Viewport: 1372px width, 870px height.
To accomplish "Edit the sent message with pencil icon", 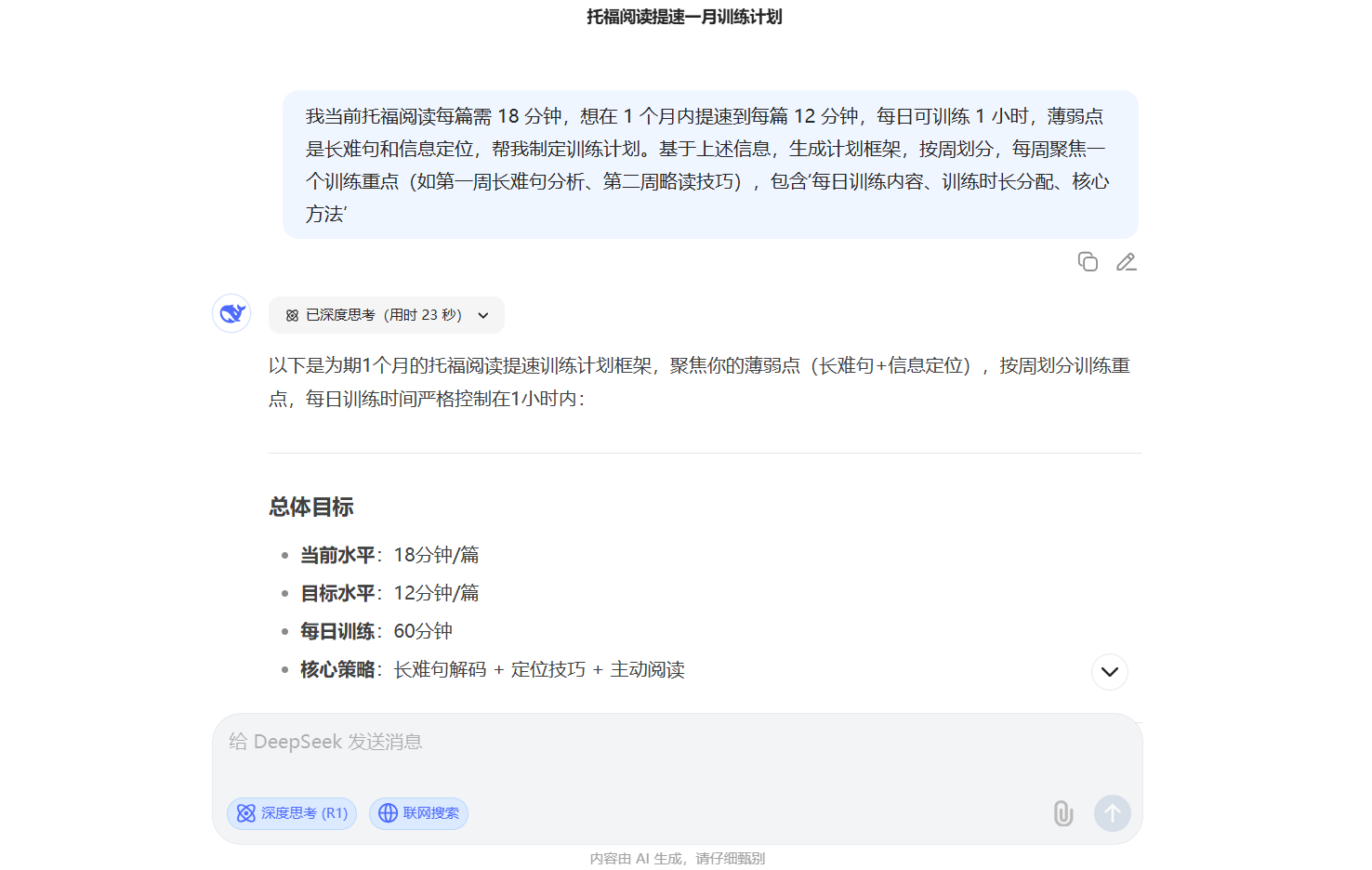I will click(x=1126, y=262).
